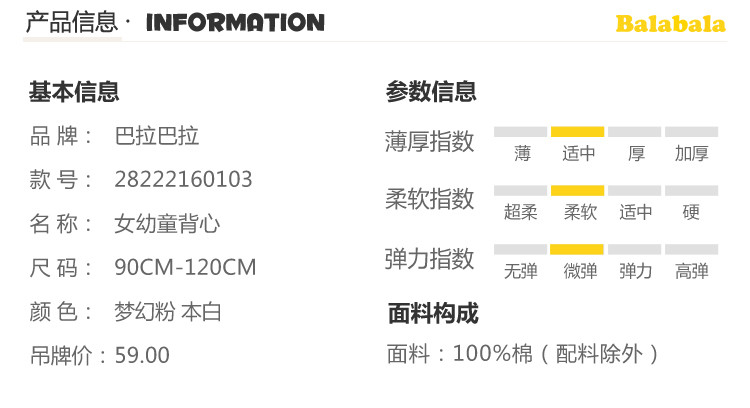This screenshot has height=408, width=750.
Task: Select 超柔 on the softness scale
Action: 521,212
